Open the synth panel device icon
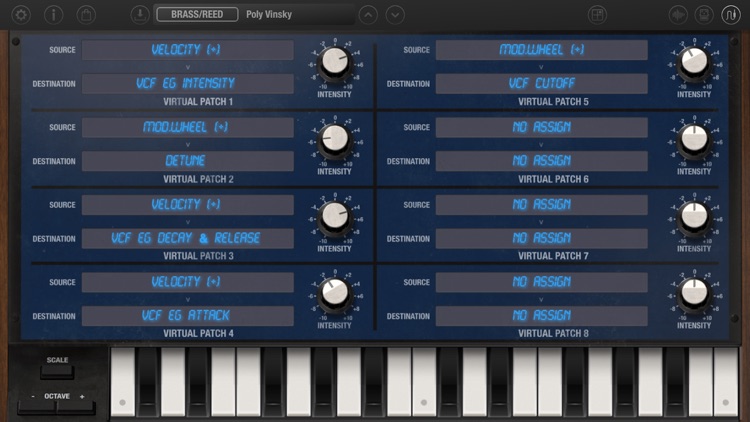This screenshot has width=750, height=422. tap(704, 15)
